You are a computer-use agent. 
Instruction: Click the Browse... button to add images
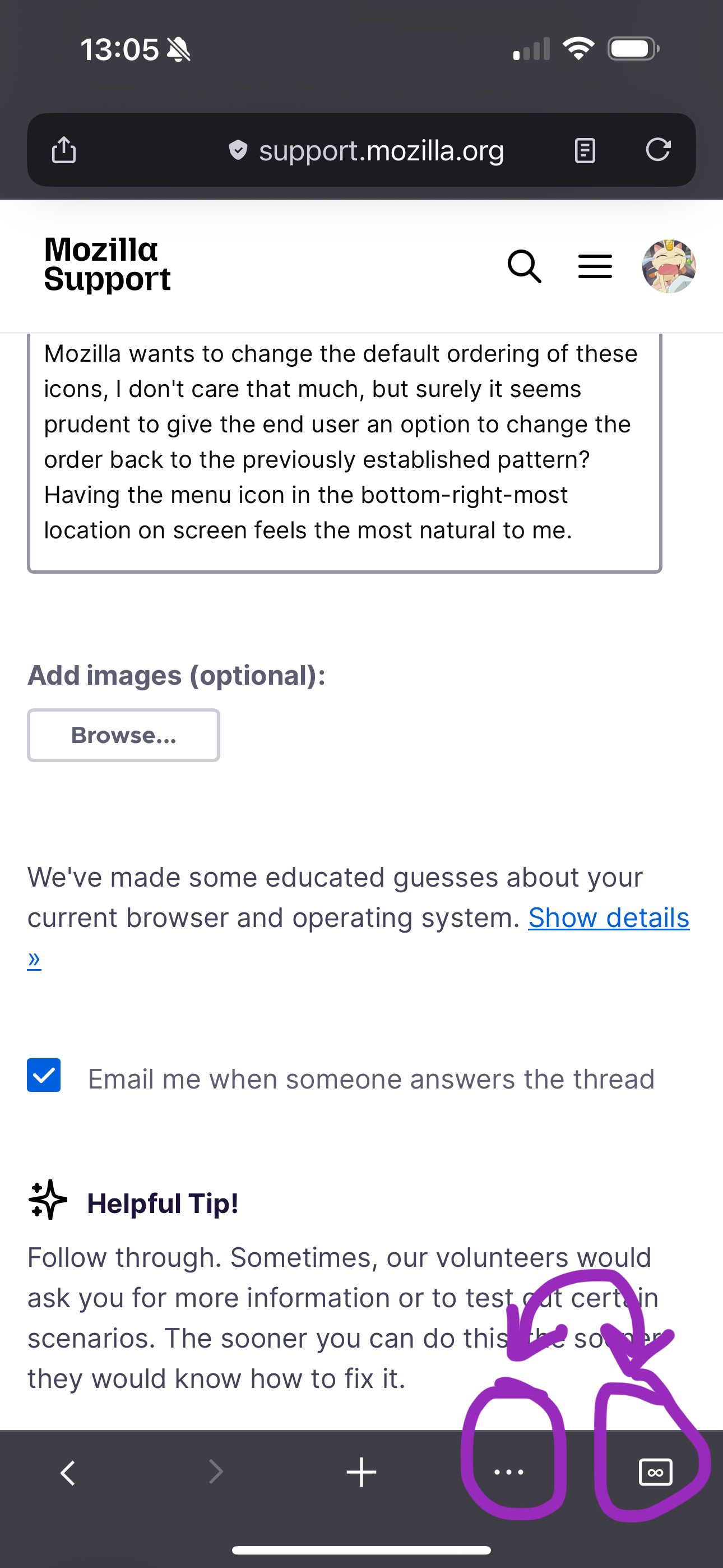tap(123, 735)
